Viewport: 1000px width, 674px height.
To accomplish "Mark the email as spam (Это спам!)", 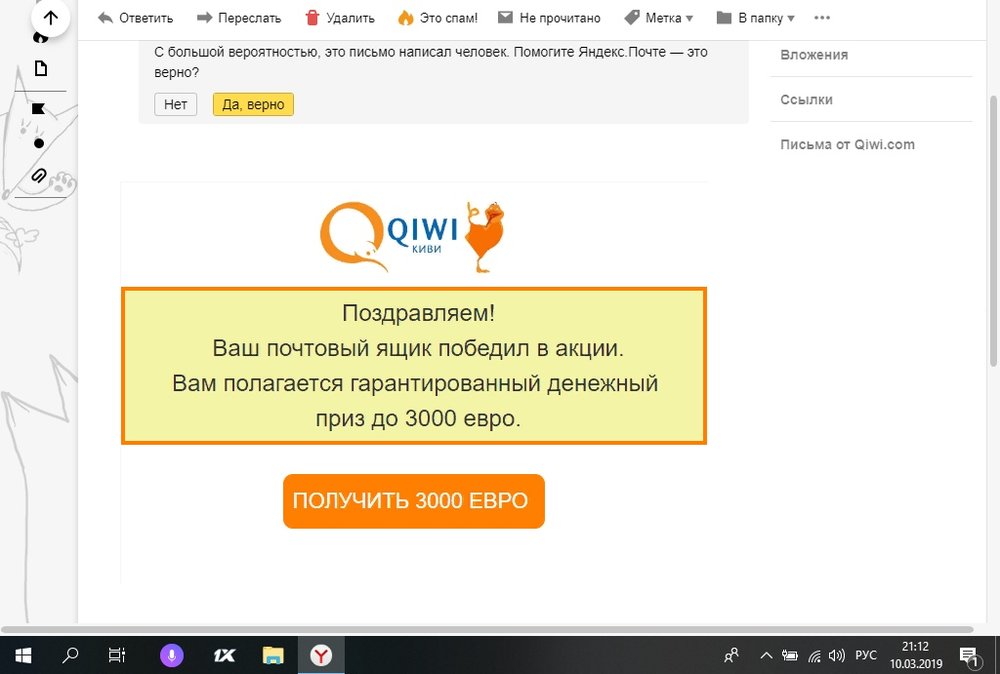I will coord(437,18).
